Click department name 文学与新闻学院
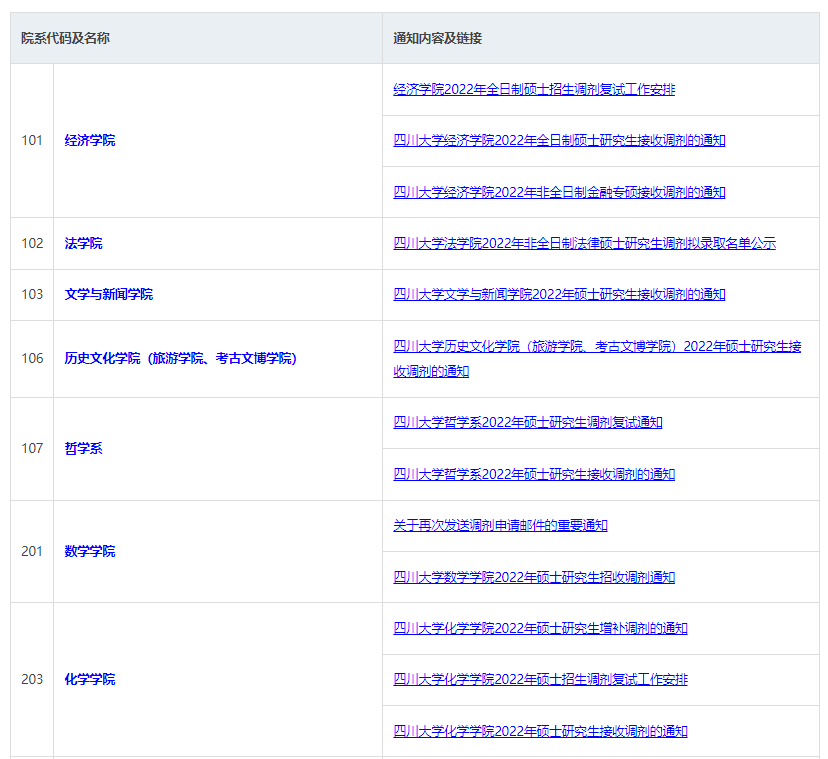Viewport: 828px width, 759px height. [109, 294]
